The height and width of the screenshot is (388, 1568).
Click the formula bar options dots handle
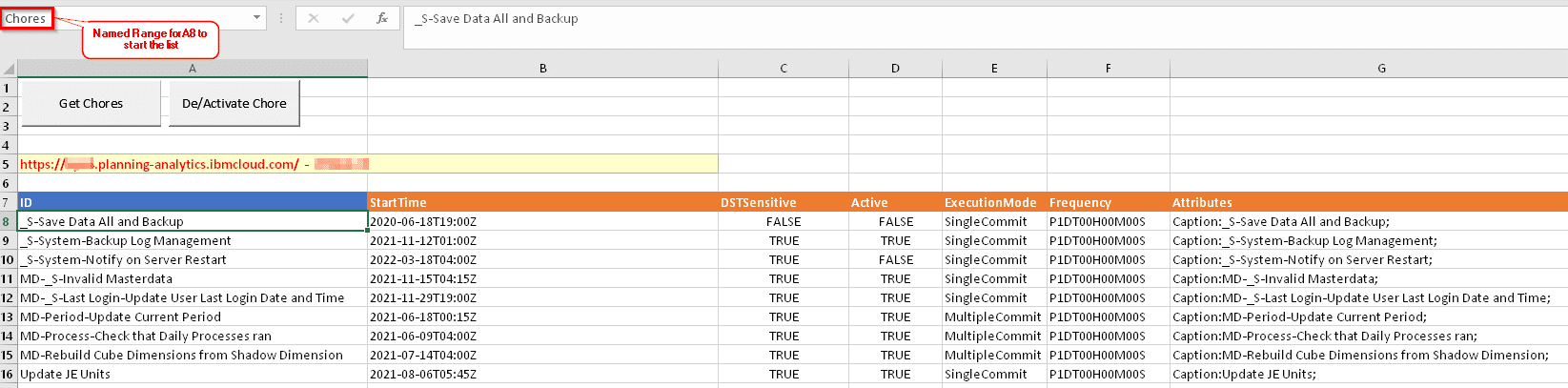[x=280, y=18]
